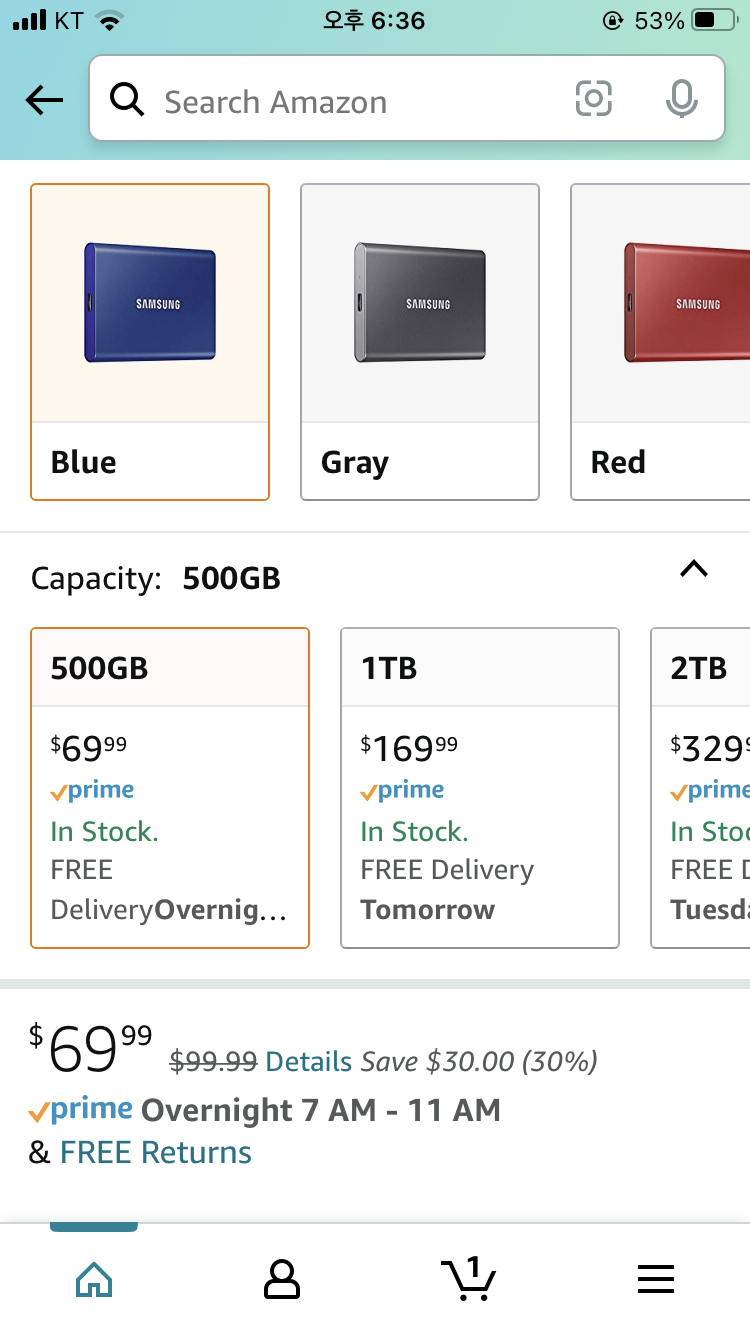
Task: Select the Gray color option
Action: pyautogui.click(x=420, y=342)
